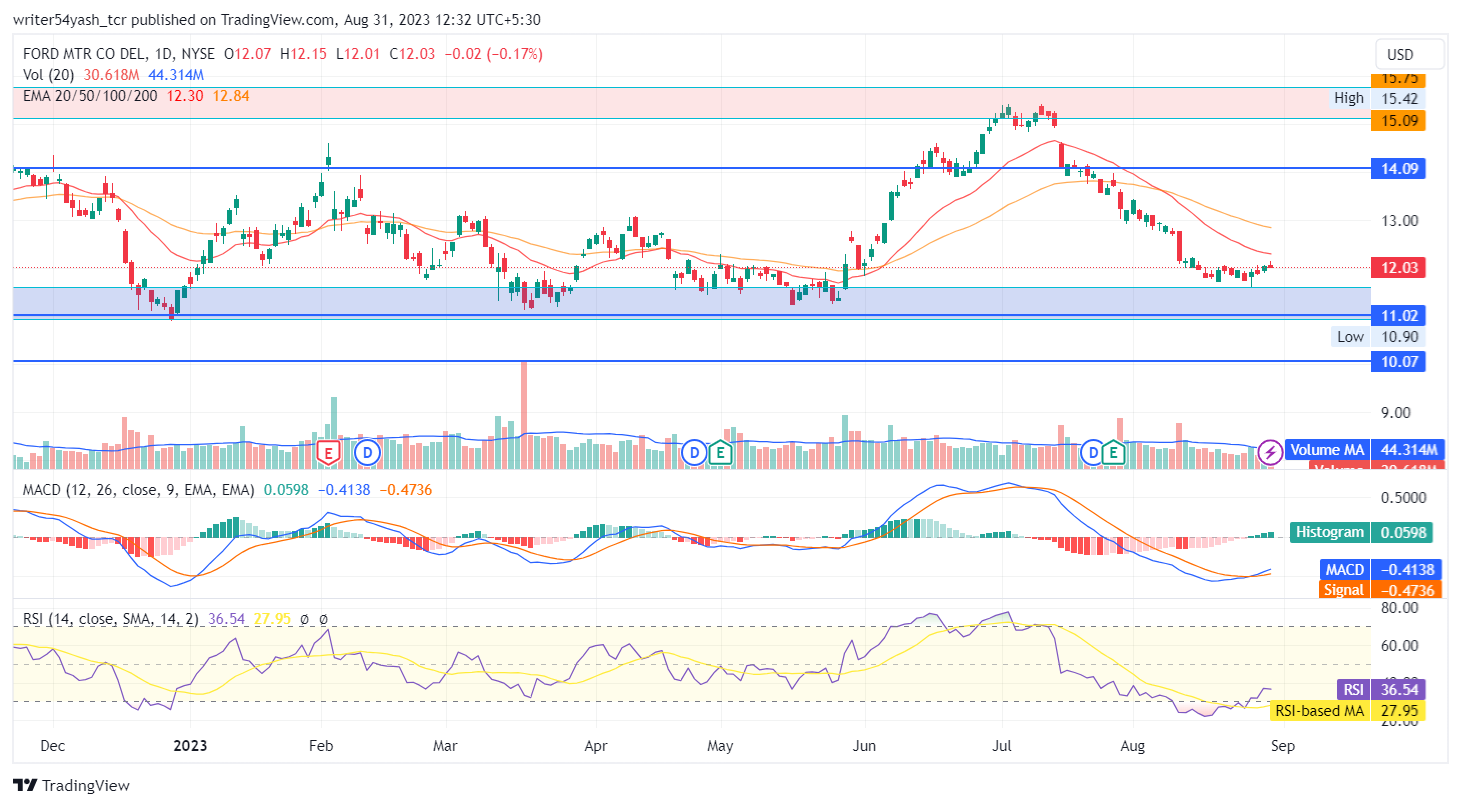
Task: Select the RSI 36.54 axis label
Action: click(1382, 690)
